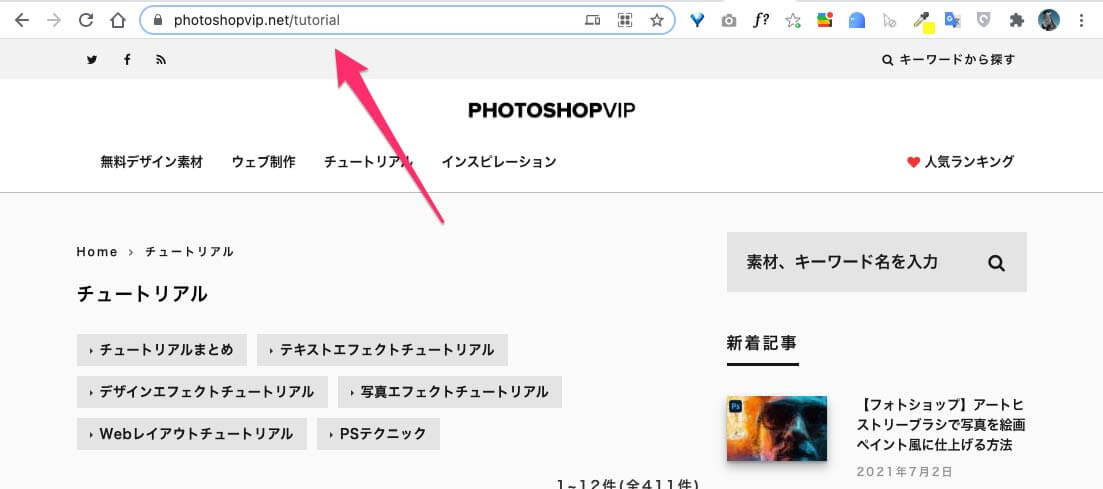This screenshot has height=489, width=1103.
Task: Open the f? font finder extension
Action: (760, 20)
